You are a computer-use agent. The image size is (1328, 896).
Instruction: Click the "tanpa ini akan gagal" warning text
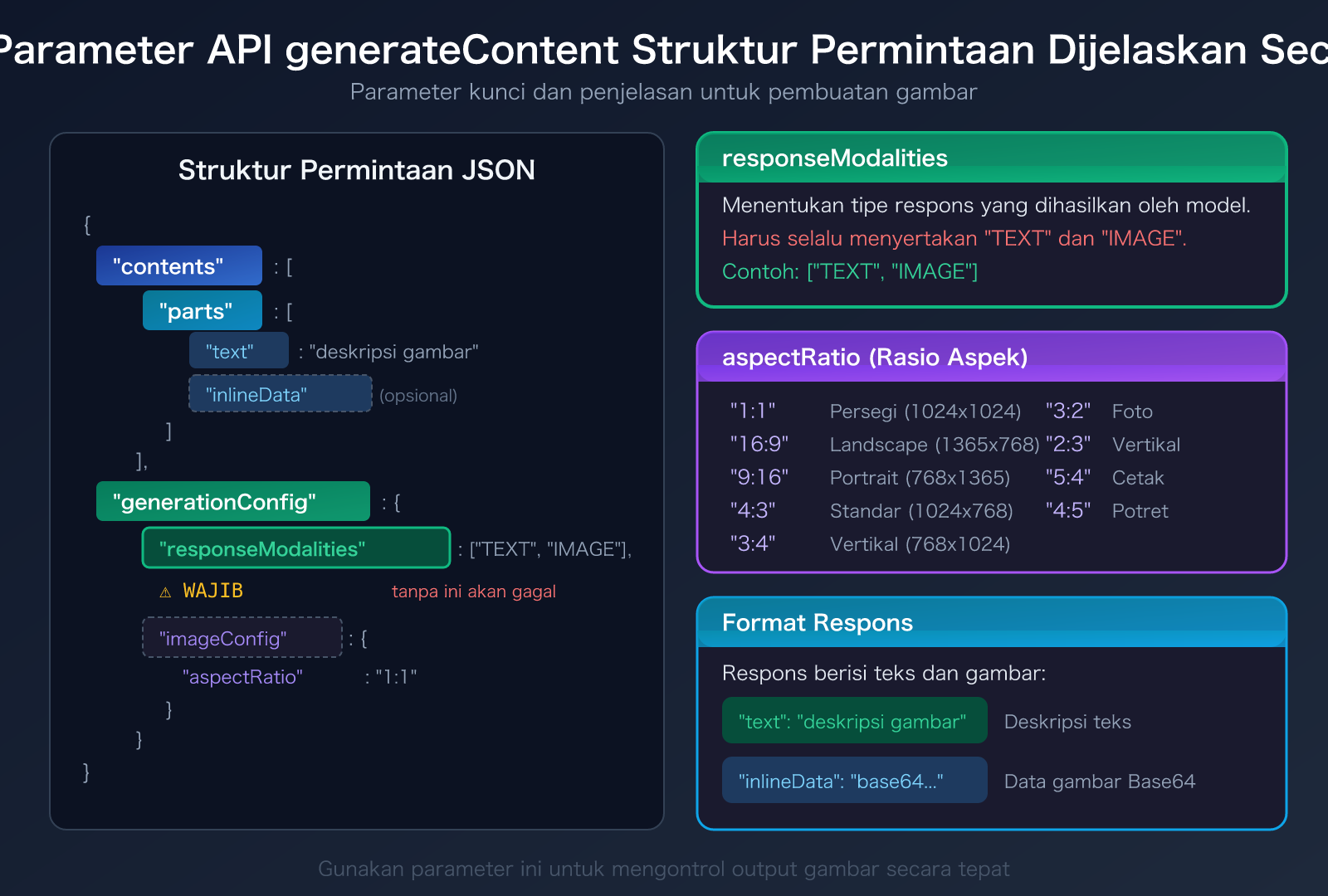pyautogui.click(x=473, y=592)
